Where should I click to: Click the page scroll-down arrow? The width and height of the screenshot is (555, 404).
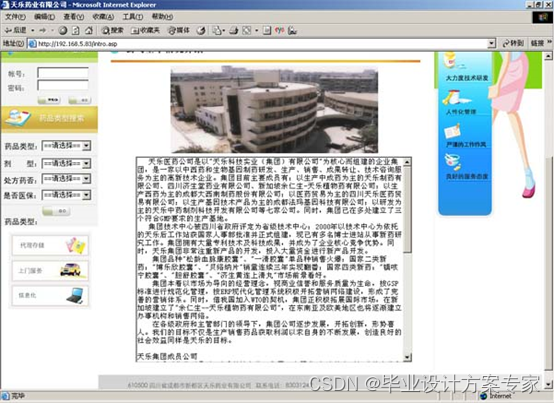(x=548, y=384)
